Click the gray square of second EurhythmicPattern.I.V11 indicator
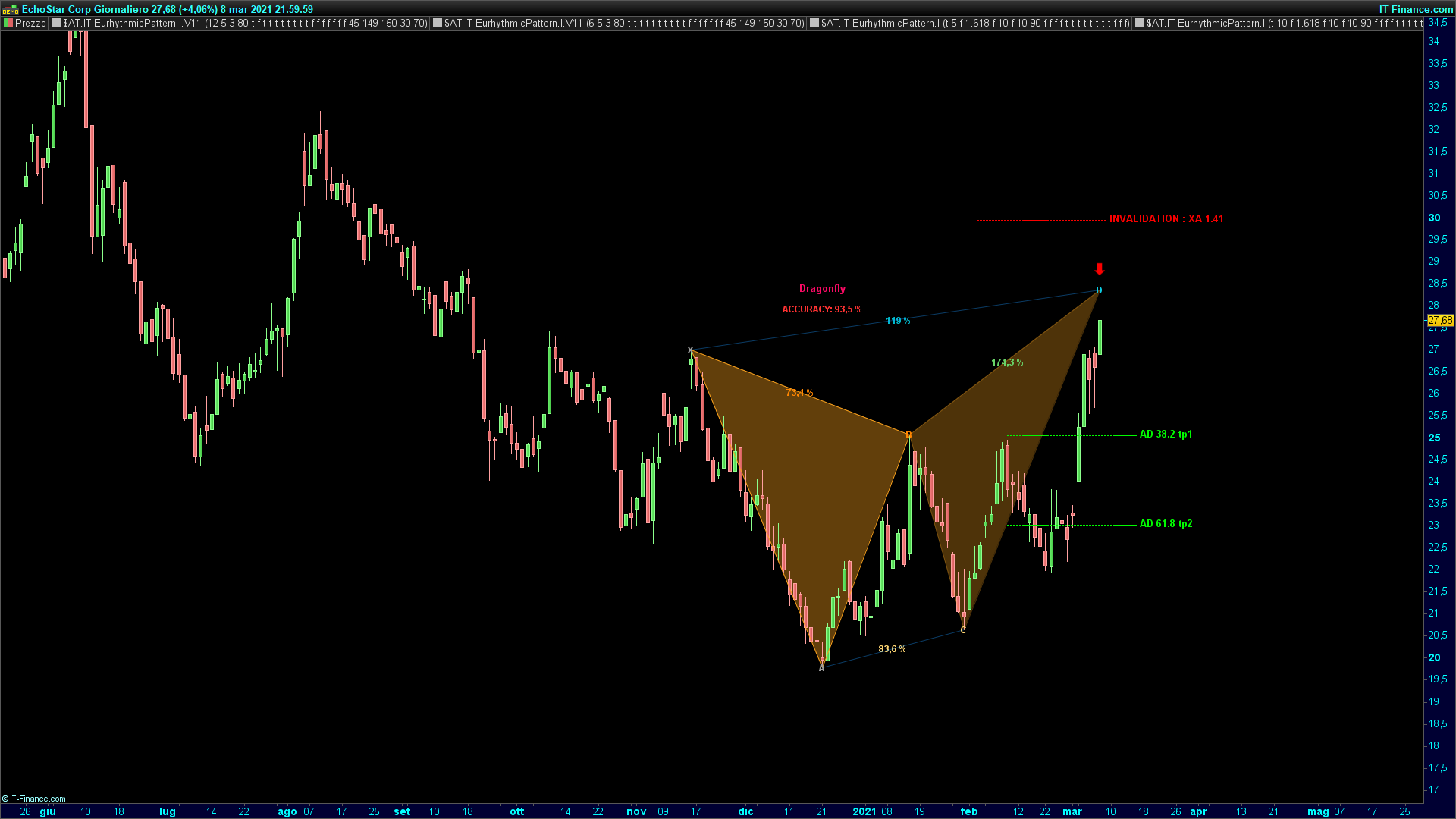 pos(438,24)
